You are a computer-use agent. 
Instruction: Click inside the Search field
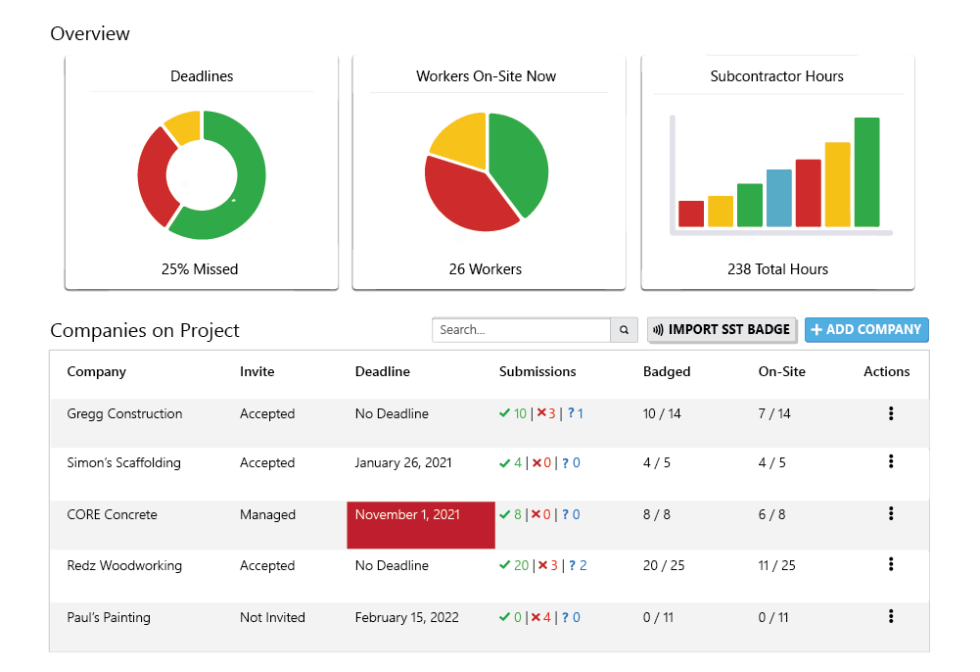520,329
